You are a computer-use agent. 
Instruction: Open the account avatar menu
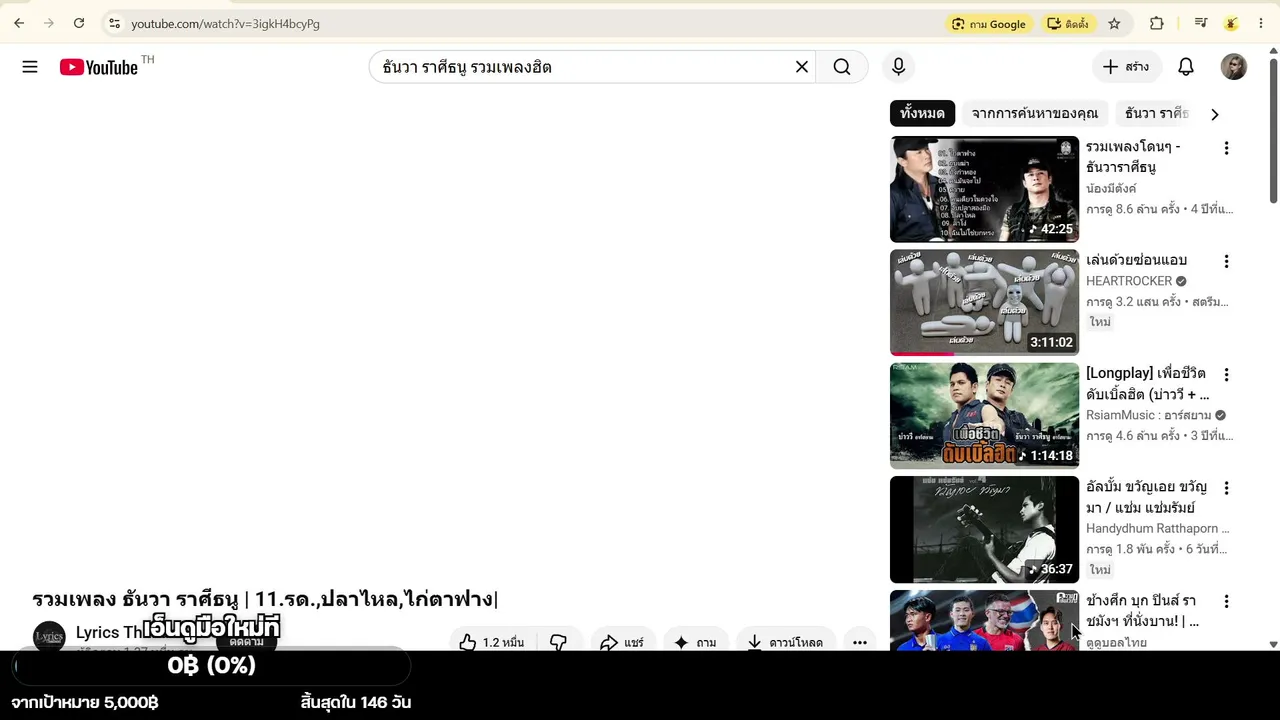click(x=1233, y=67)
